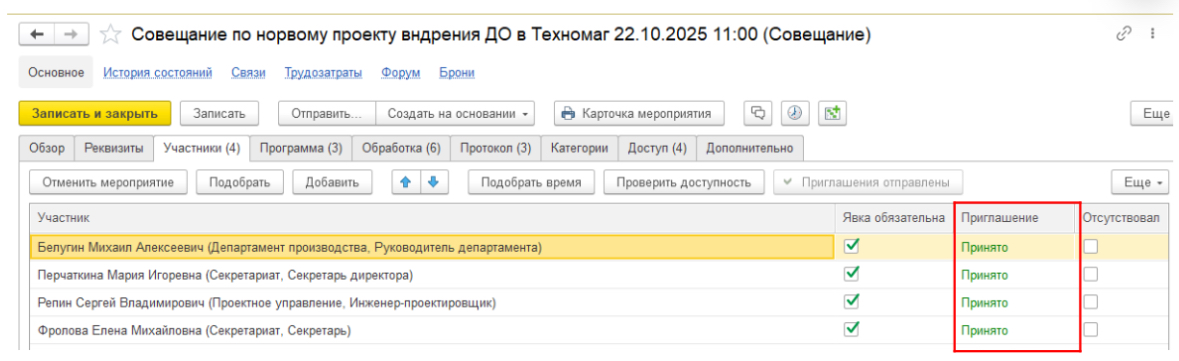Image resolution: width=1179 pixels, height=361 pixels.
Task: Toggle mandatory attendance for Фролова Елена
Action: (x=852, y=329)
